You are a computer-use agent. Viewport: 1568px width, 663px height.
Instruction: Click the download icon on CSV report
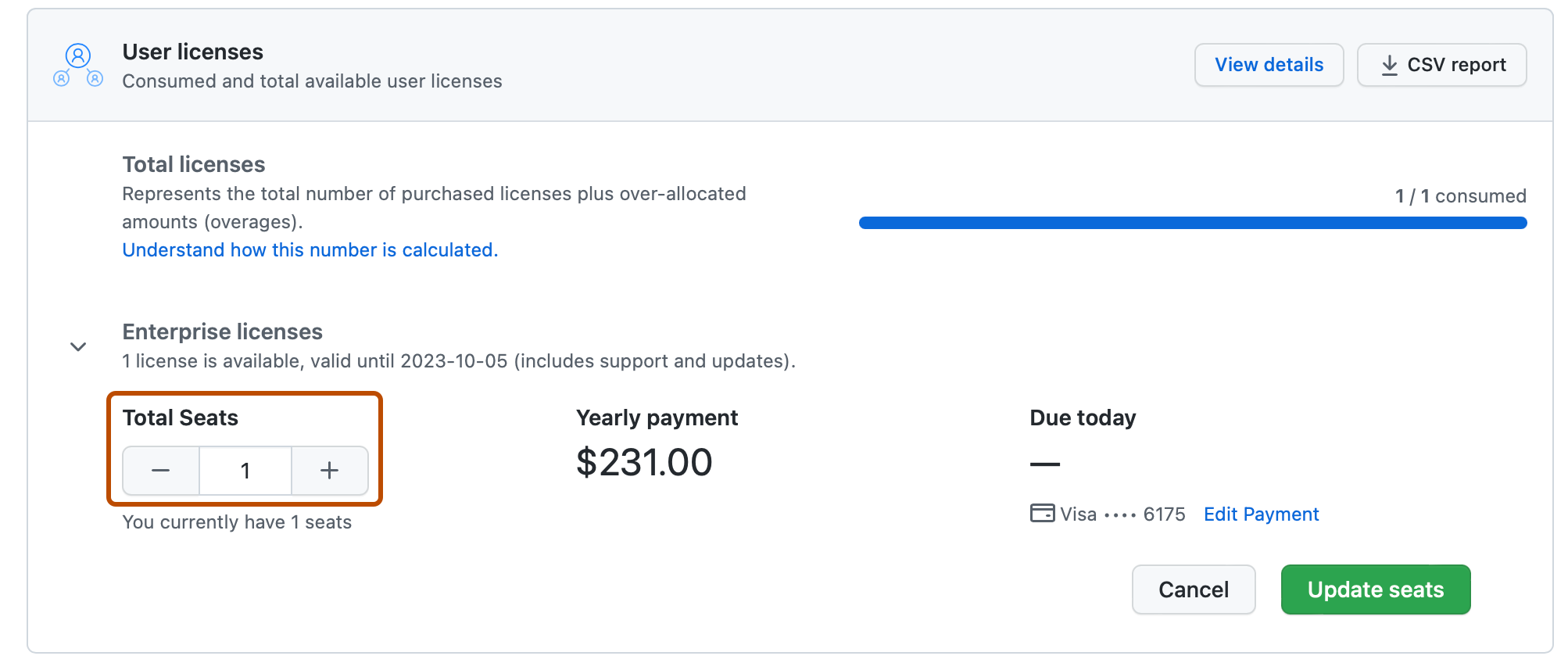1389,65
